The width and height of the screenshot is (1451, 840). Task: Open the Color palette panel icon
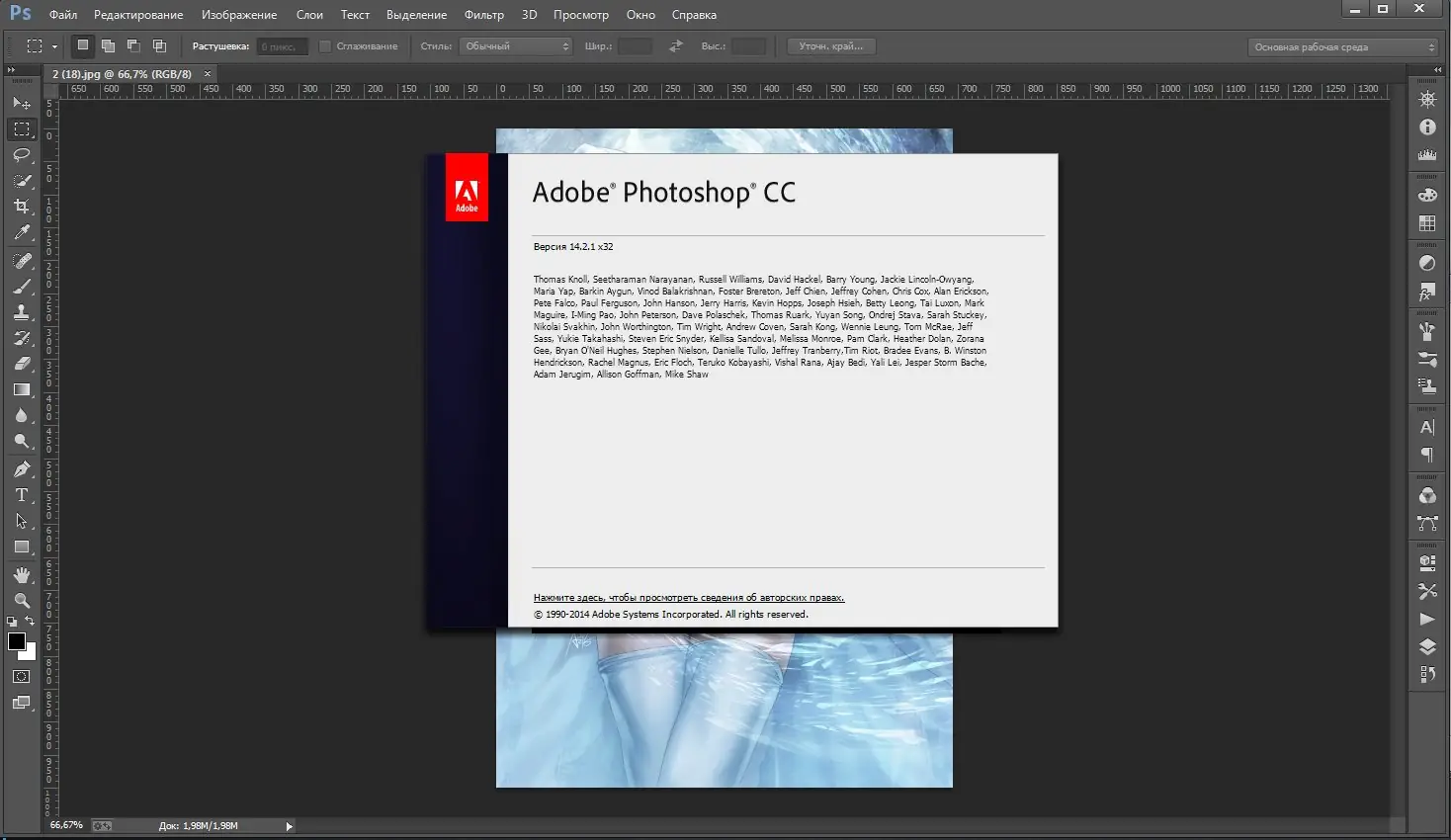tap(1427, 196)
